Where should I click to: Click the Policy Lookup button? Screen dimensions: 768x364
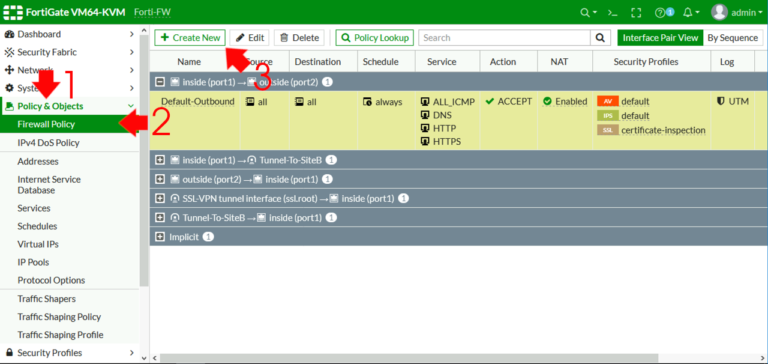point(375,38)
